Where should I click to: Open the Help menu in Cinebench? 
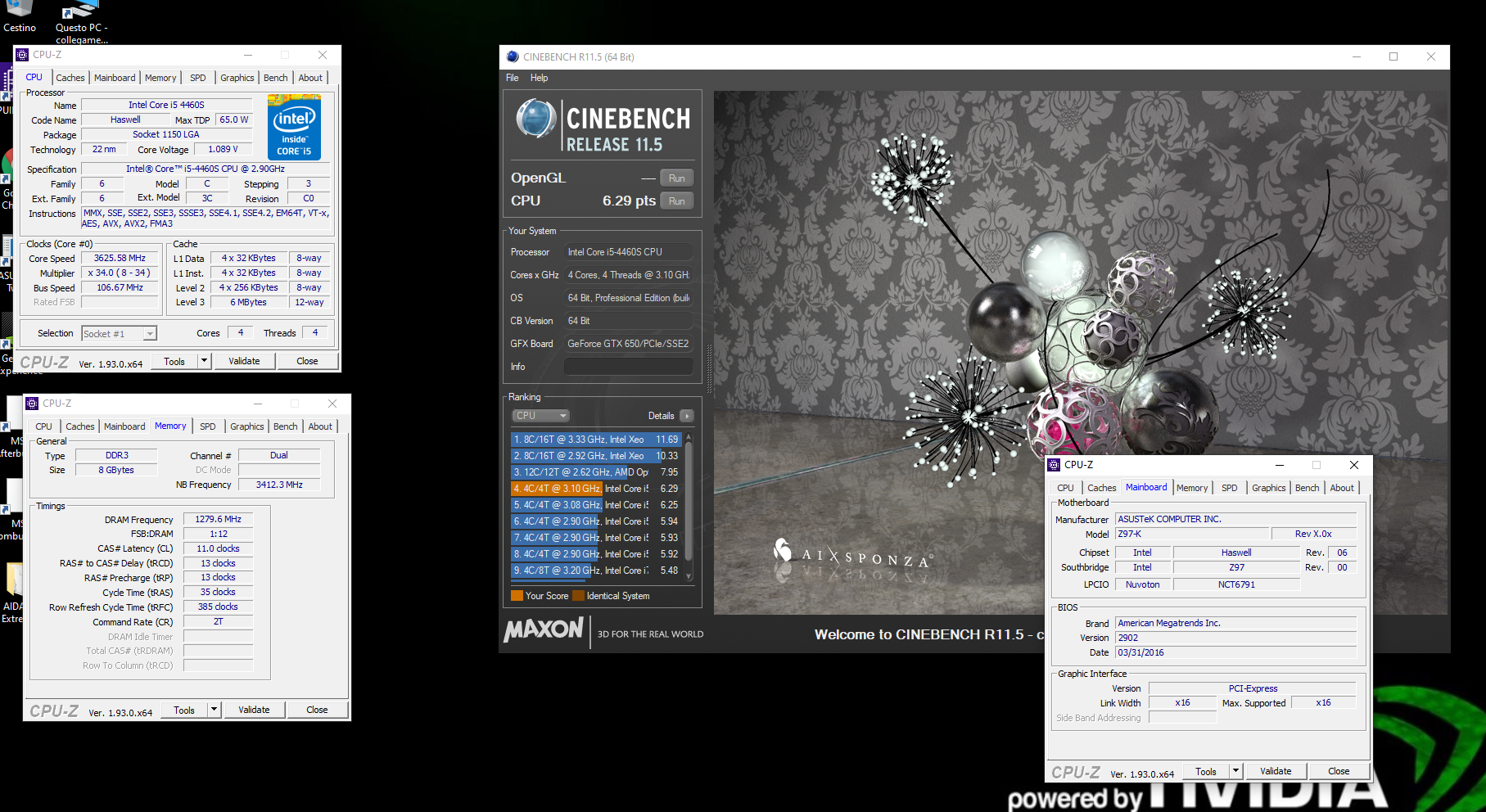[539, 78]
